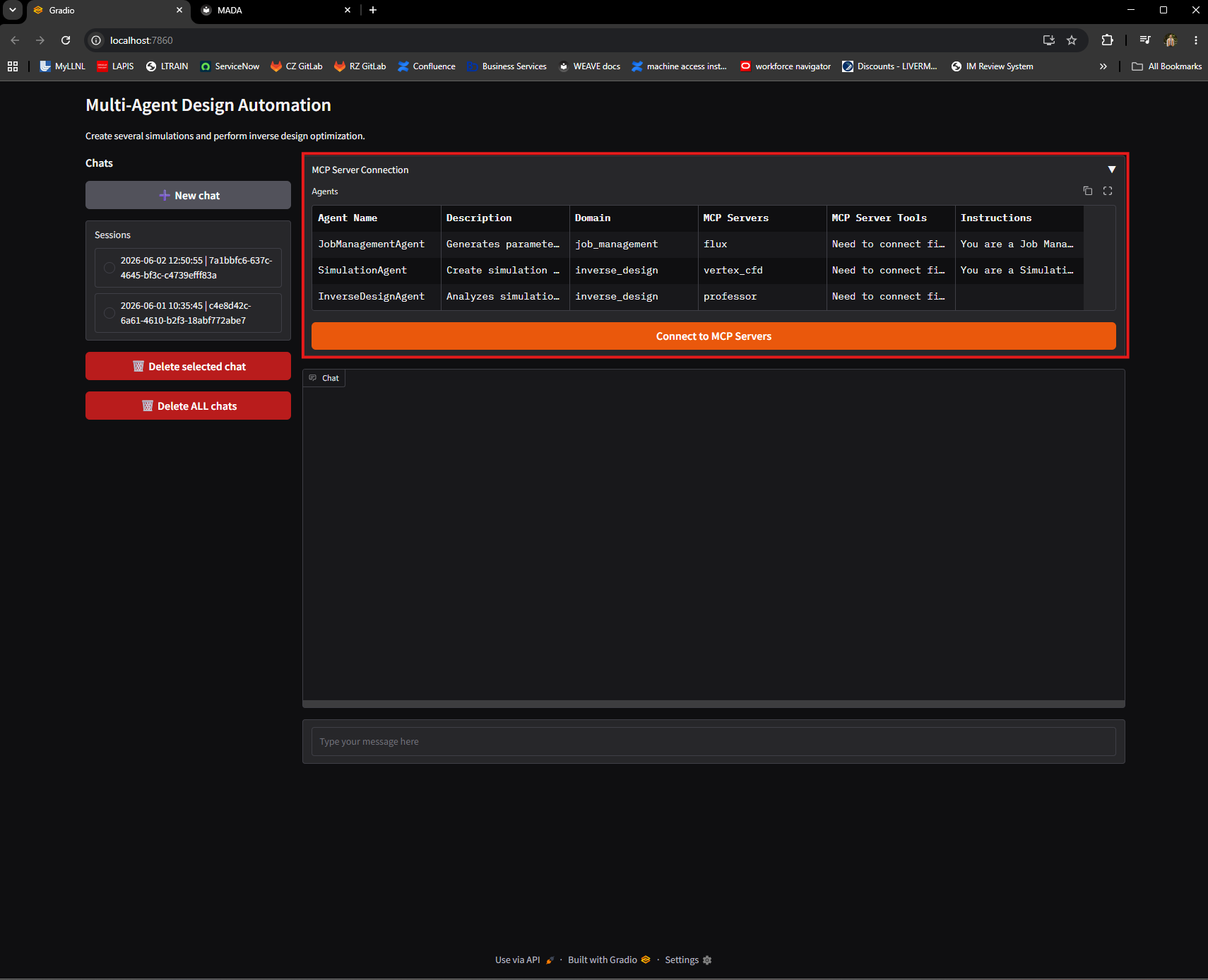Click the install app icon in address bar
The height and width of the screenshot is (980, 1208).
[x=1049, y=40]
